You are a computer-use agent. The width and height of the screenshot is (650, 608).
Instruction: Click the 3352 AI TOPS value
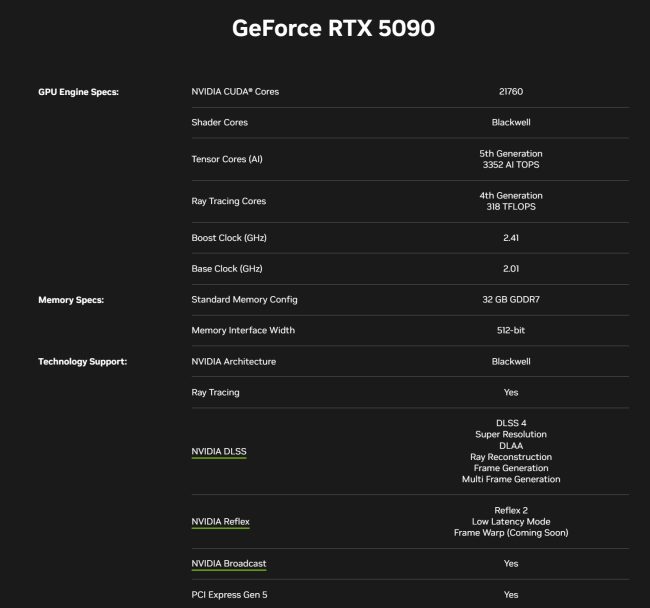(511, 165)
